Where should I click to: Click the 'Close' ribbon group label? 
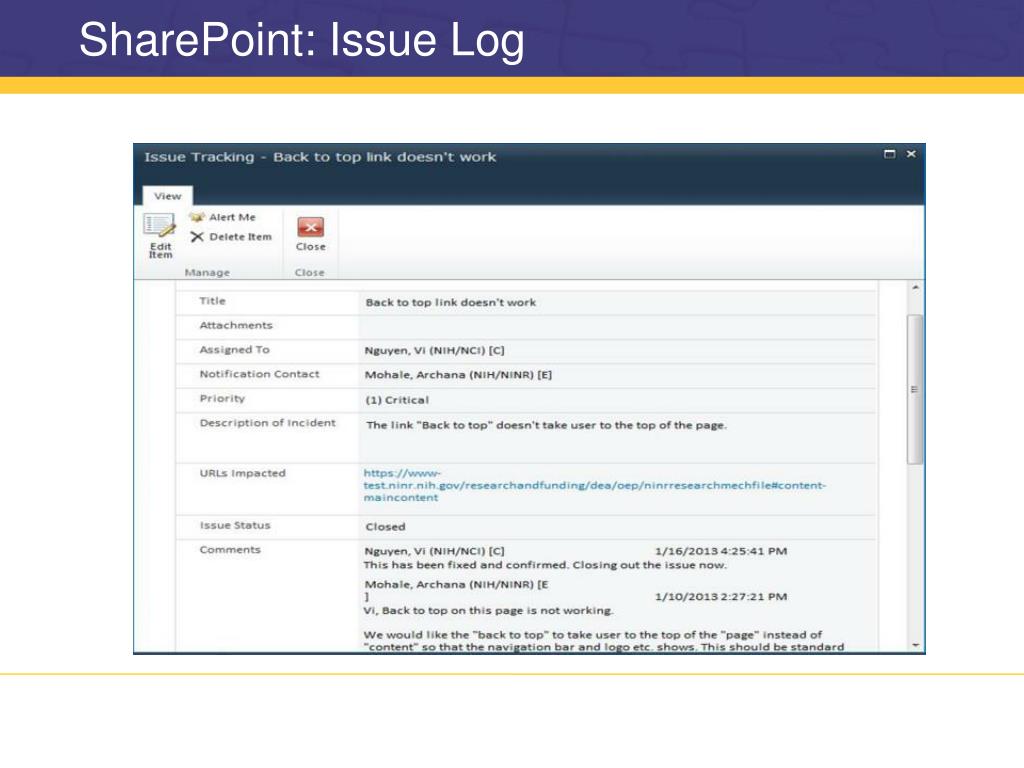point(310,272)
